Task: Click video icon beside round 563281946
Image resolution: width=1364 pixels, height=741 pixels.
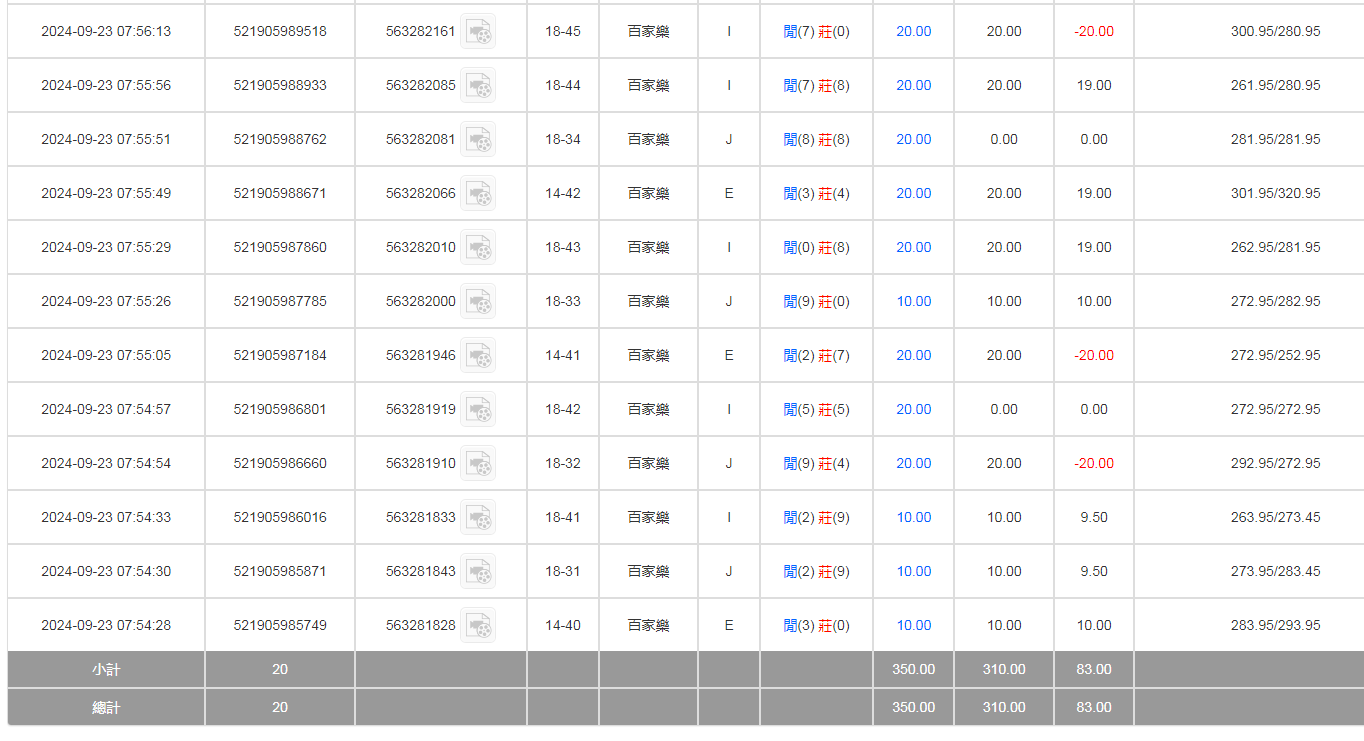Action: tap(478, 356)
